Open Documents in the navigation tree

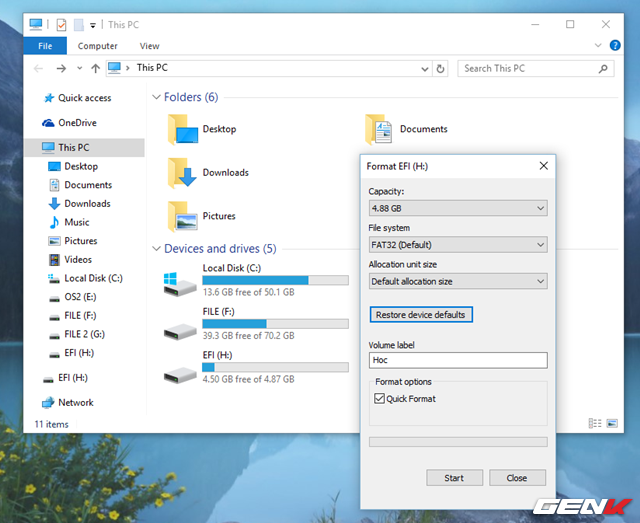[x=80, y=185]
